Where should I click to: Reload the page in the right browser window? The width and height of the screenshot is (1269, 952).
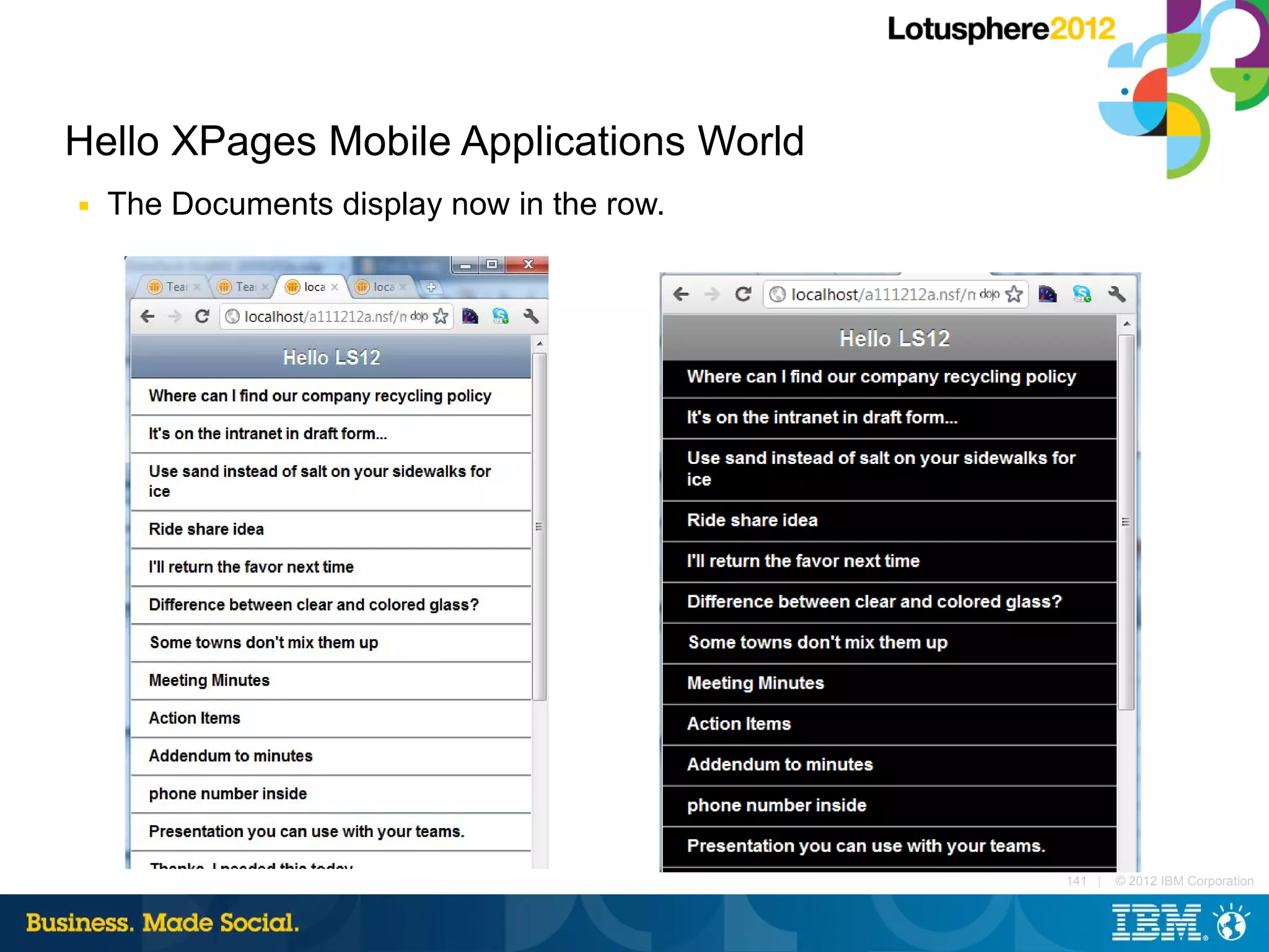(743, 294)
